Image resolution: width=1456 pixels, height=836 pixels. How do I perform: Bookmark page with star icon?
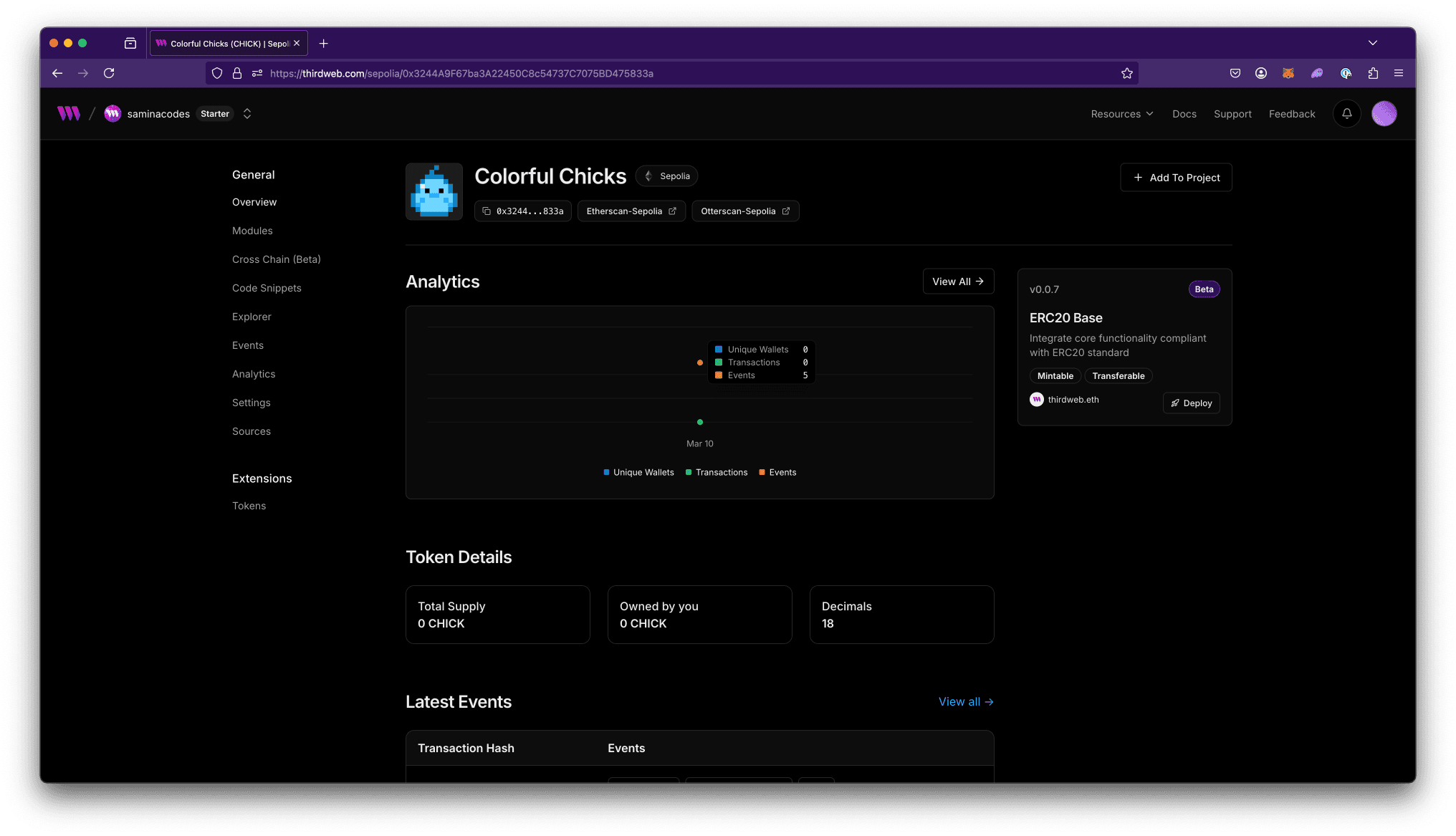pos(1126,73)
